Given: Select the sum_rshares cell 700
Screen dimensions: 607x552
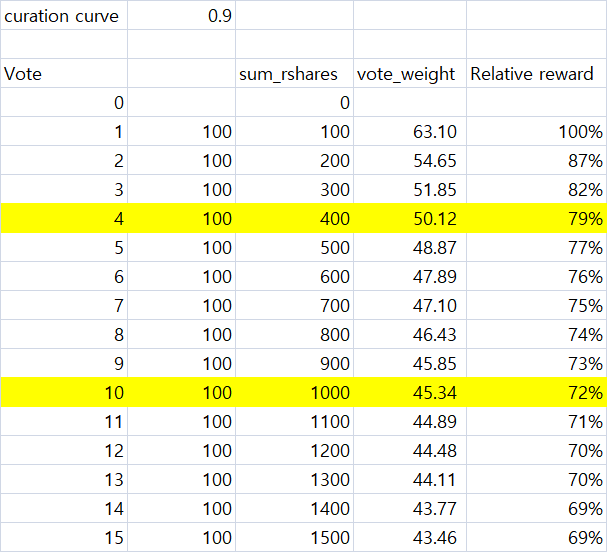Looking at the screenshot, I should [294, 306].
